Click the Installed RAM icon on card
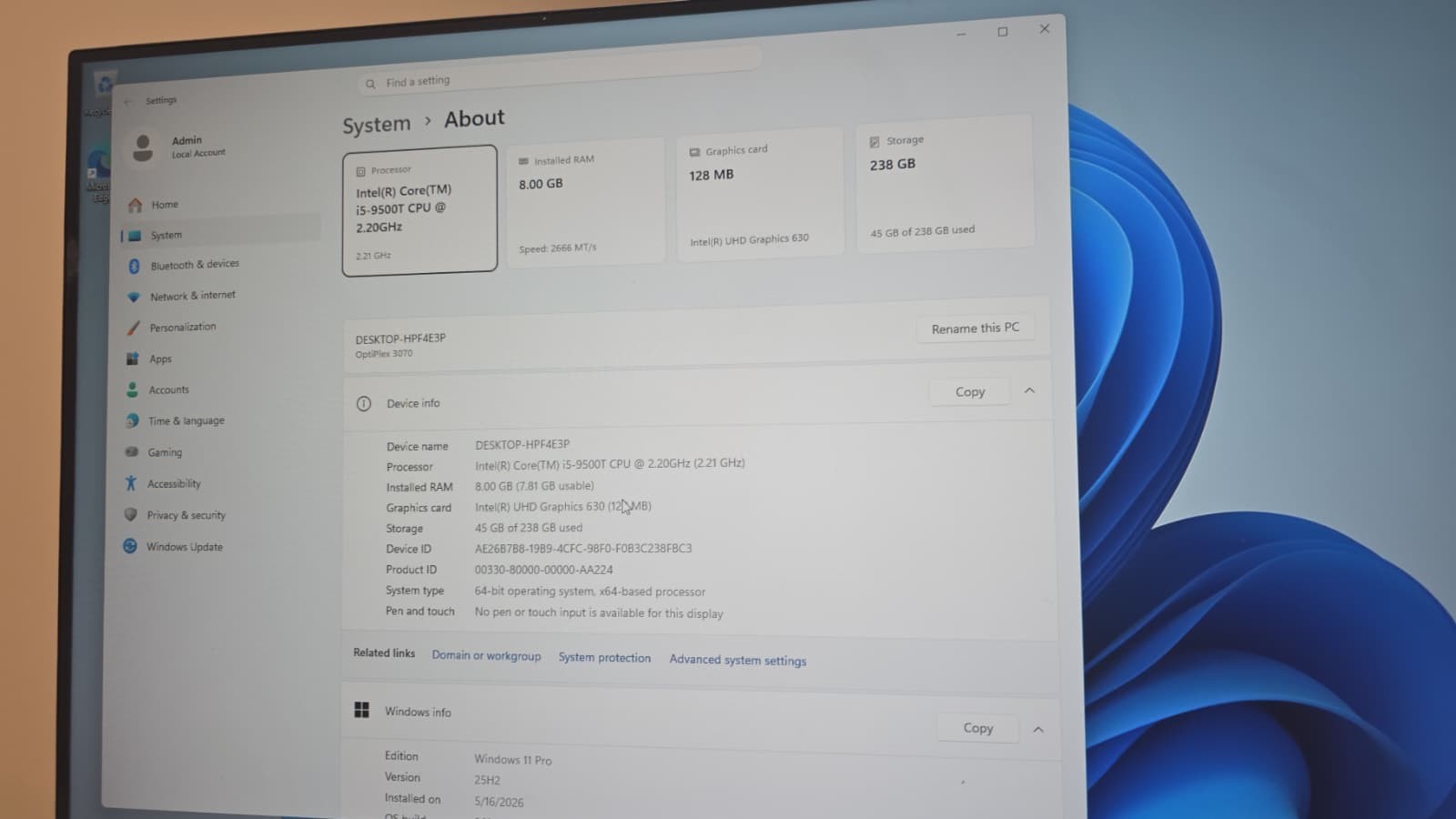Screen dimensions: 1456x819 [523, 161]
